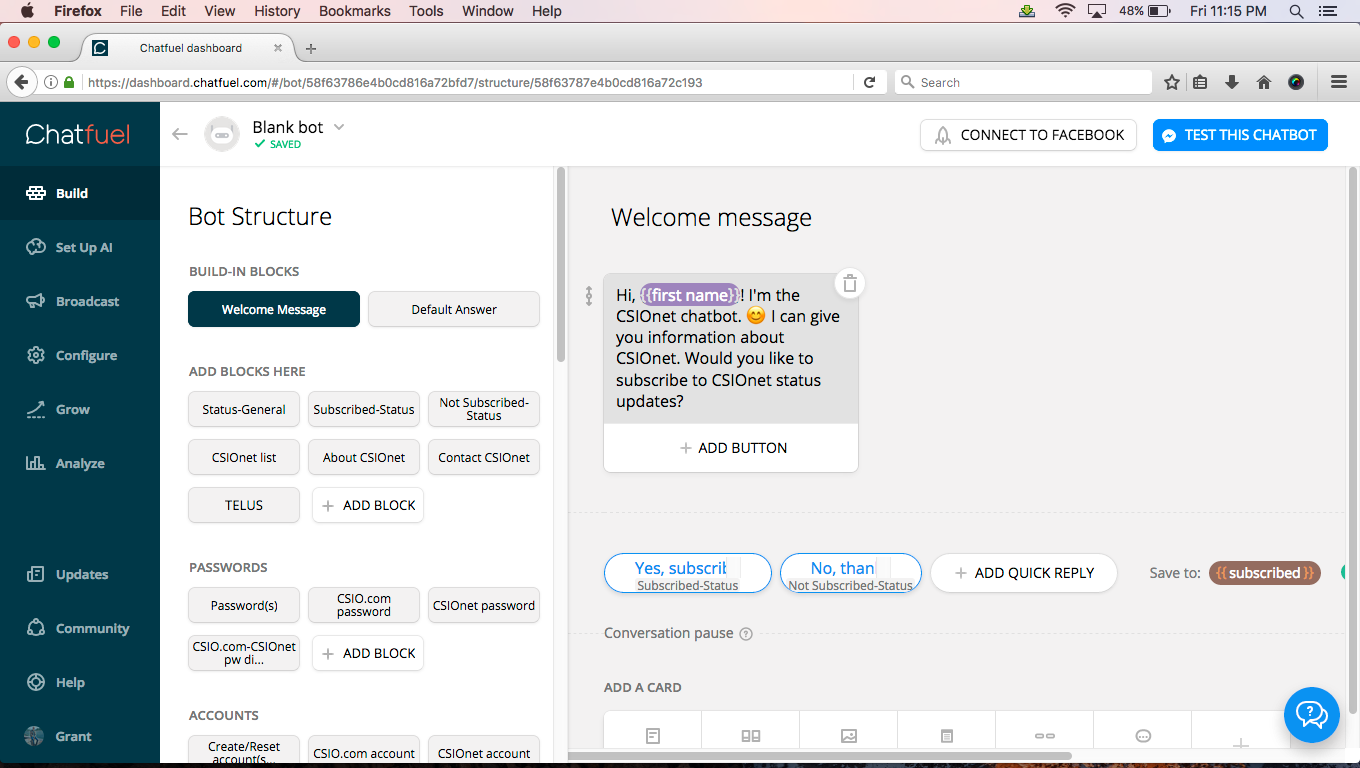Reload the page in Firefox
This screenshot has height=768, width=1360.
[870, 83]
